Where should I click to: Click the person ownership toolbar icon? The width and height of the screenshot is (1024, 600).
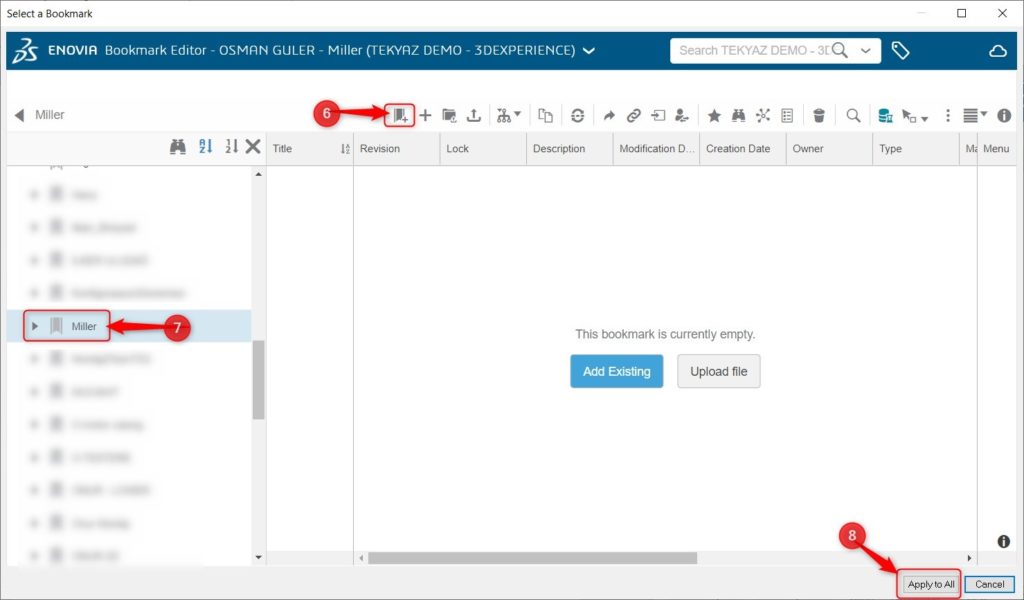tap(682, 116)
